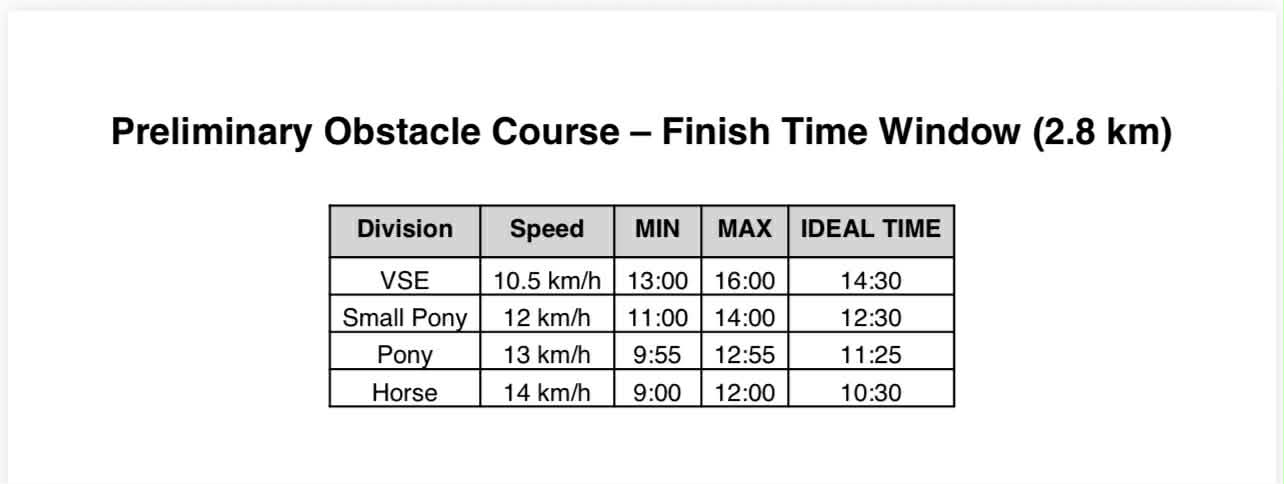Viewport: 1284px width, 484px height.
Task: Select the Division column header
Action: tap(405, 229)
